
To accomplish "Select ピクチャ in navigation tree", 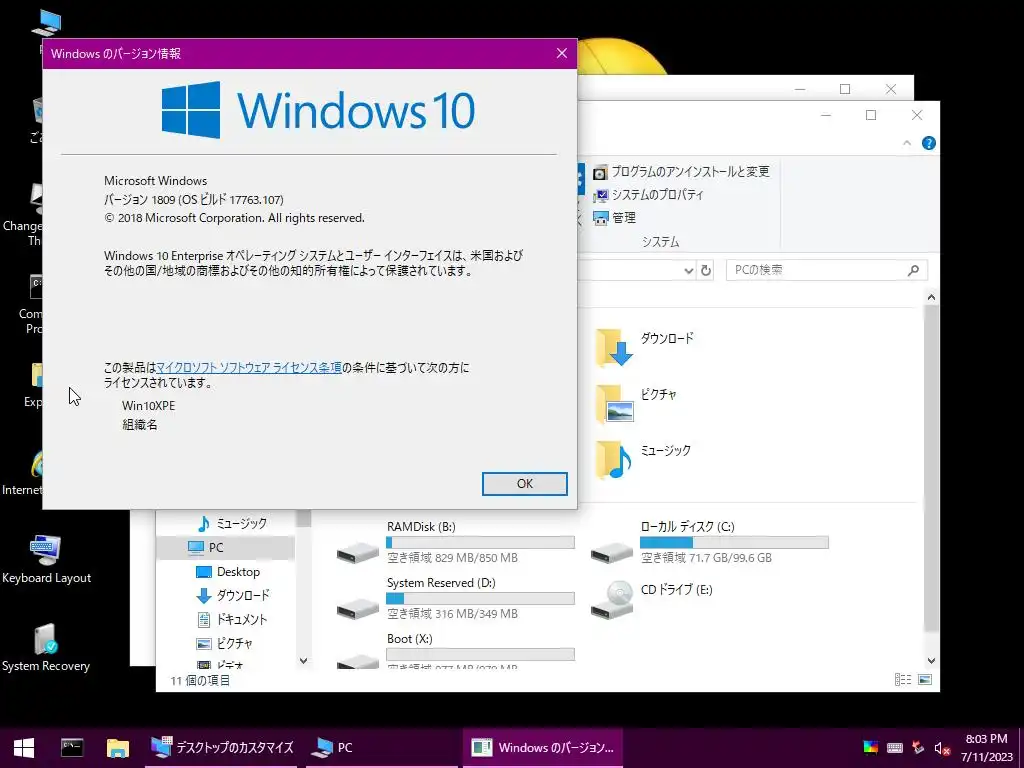I will [224, 643].
